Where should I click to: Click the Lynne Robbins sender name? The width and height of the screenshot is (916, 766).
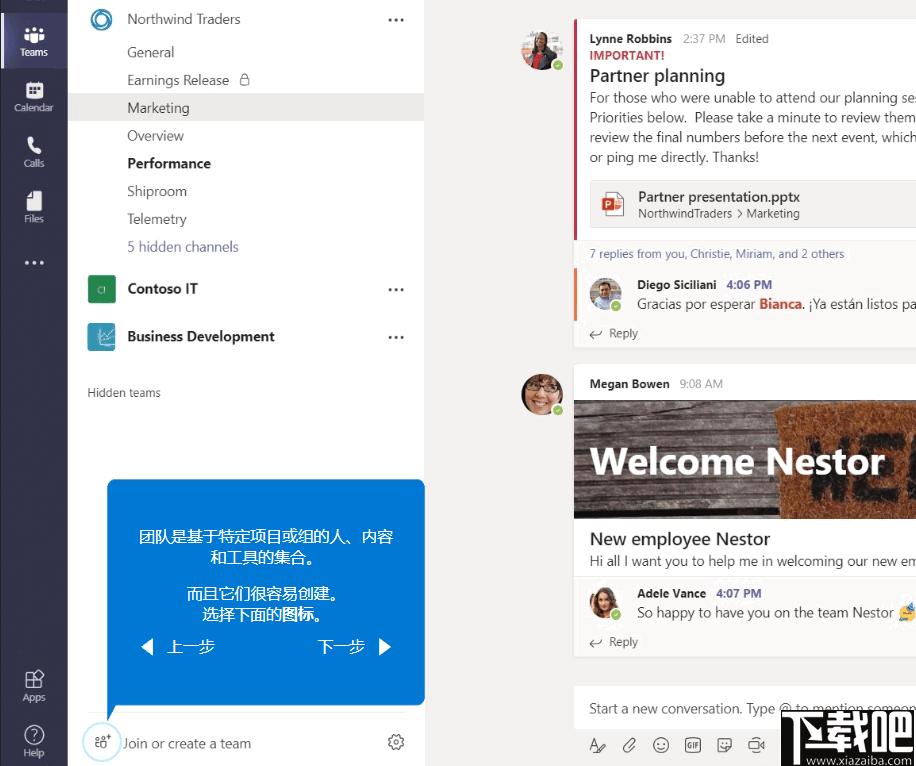(x=630, y=39)
